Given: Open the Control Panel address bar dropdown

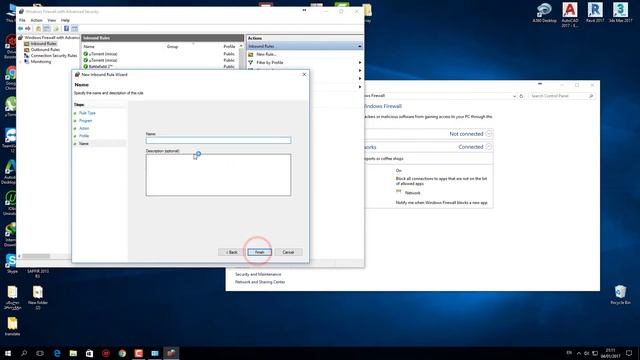Looking at the screenshot, I should [514, 96].
